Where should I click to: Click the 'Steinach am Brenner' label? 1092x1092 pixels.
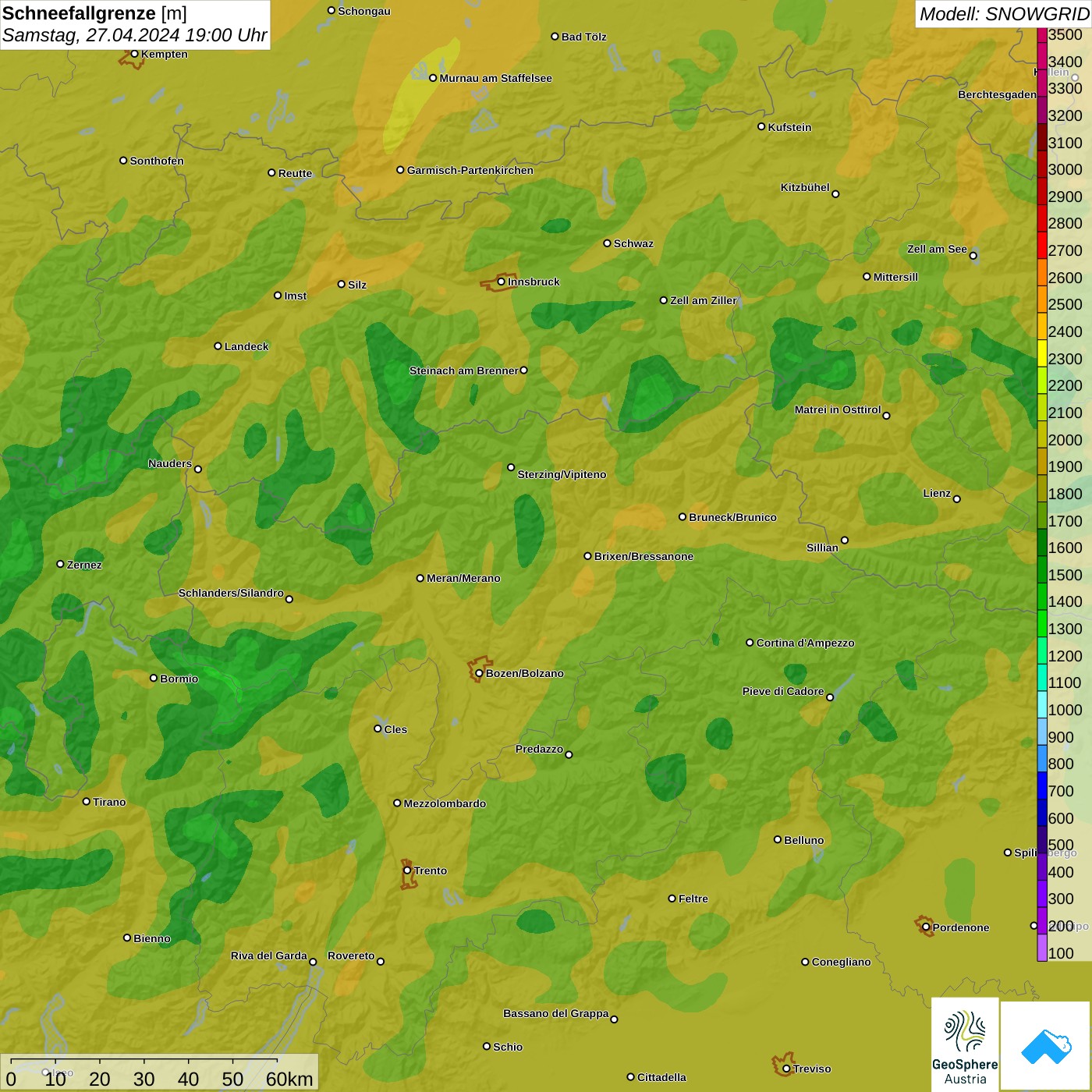464,370
